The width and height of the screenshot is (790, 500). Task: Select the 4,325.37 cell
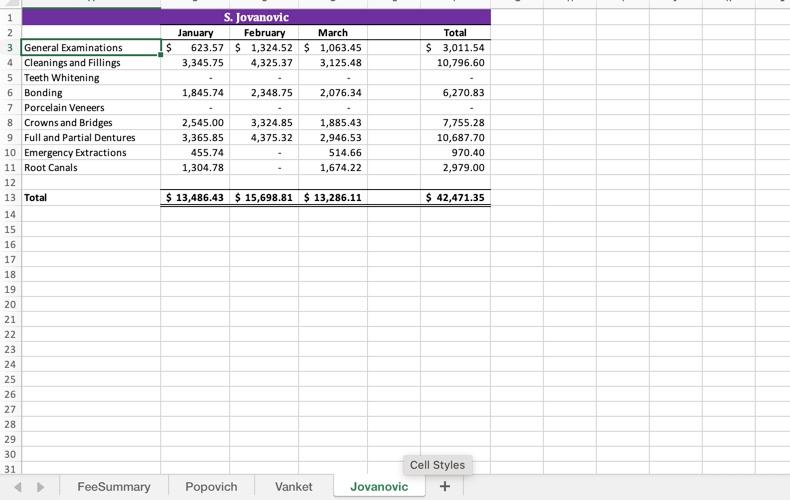[264, 62]
